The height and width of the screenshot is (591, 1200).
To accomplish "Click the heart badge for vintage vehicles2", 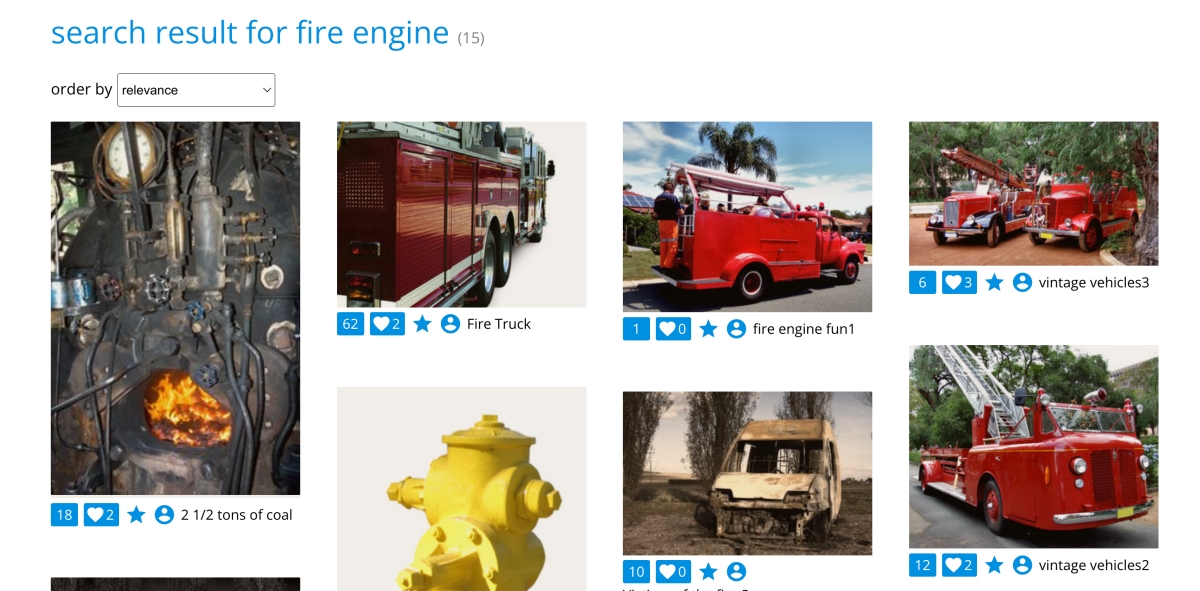I will tap(959, 565).
